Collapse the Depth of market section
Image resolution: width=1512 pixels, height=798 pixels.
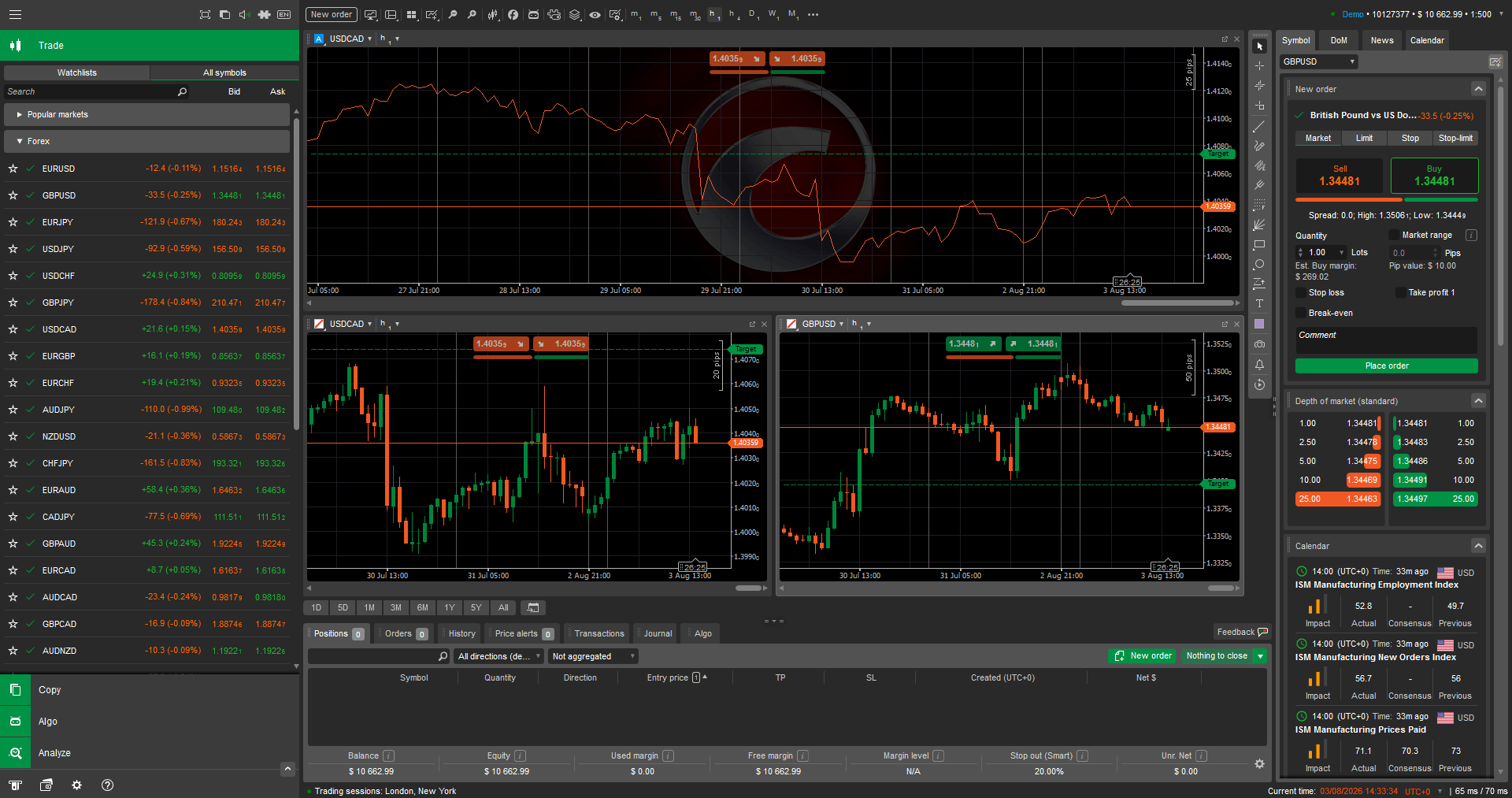pos(1478,401)
